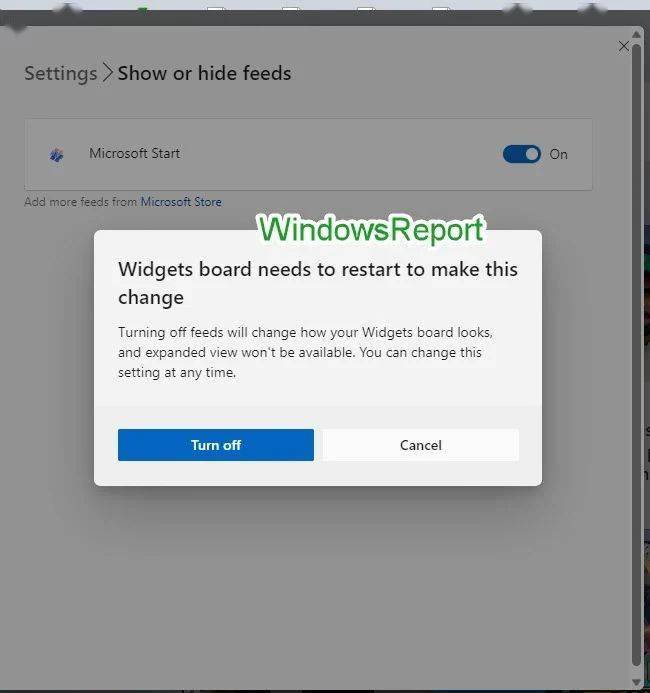Image resolution: width=650 pixels, height=693 pixels.
Task: Toggle the Microsoft Start feed switch
Action: (521, 154)
